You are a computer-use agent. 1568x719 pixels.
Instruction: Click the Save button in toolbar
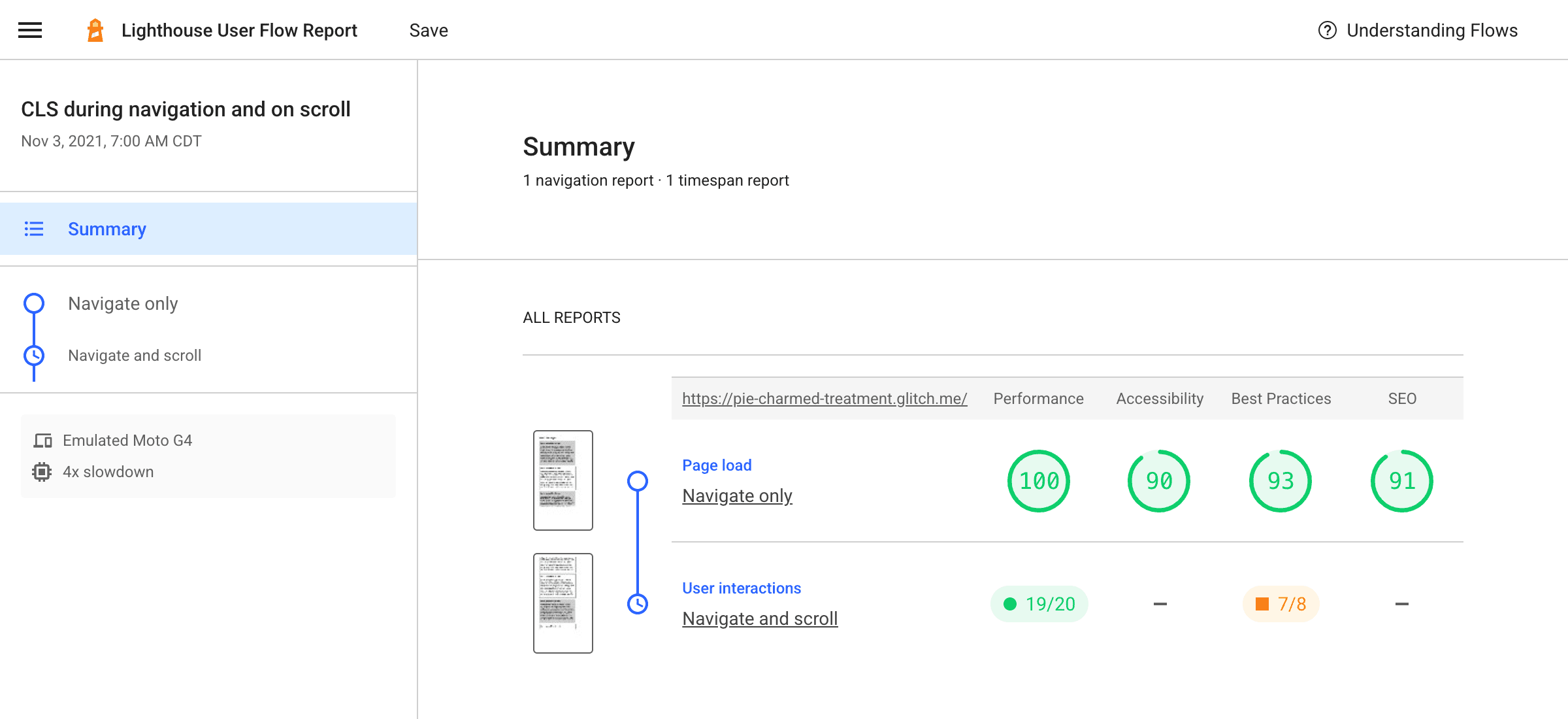click(429, 29)
